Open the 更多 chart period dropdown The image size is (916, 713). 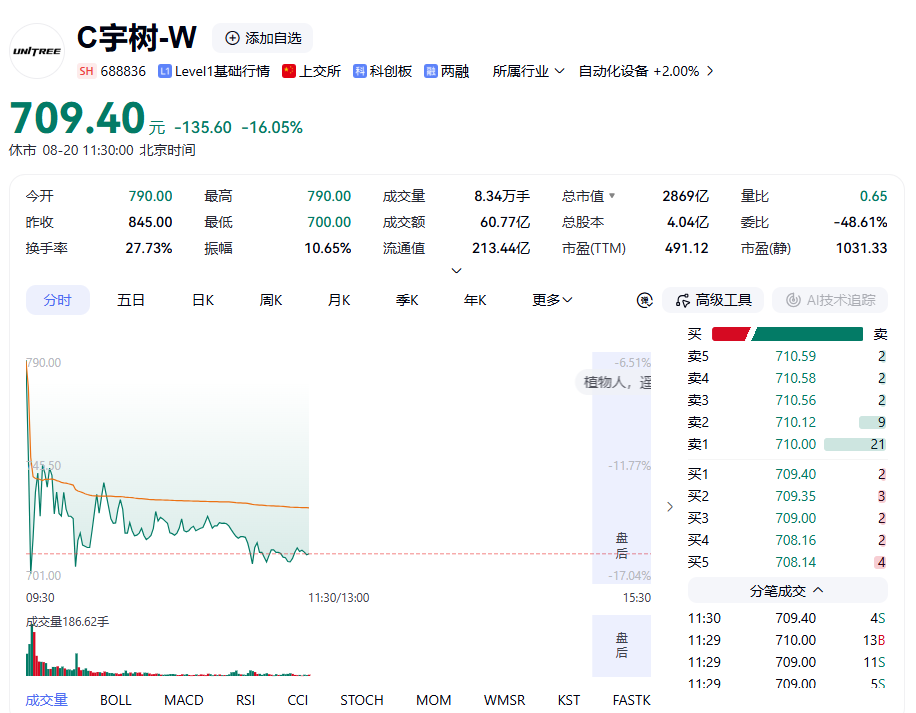tap(552, 300)
